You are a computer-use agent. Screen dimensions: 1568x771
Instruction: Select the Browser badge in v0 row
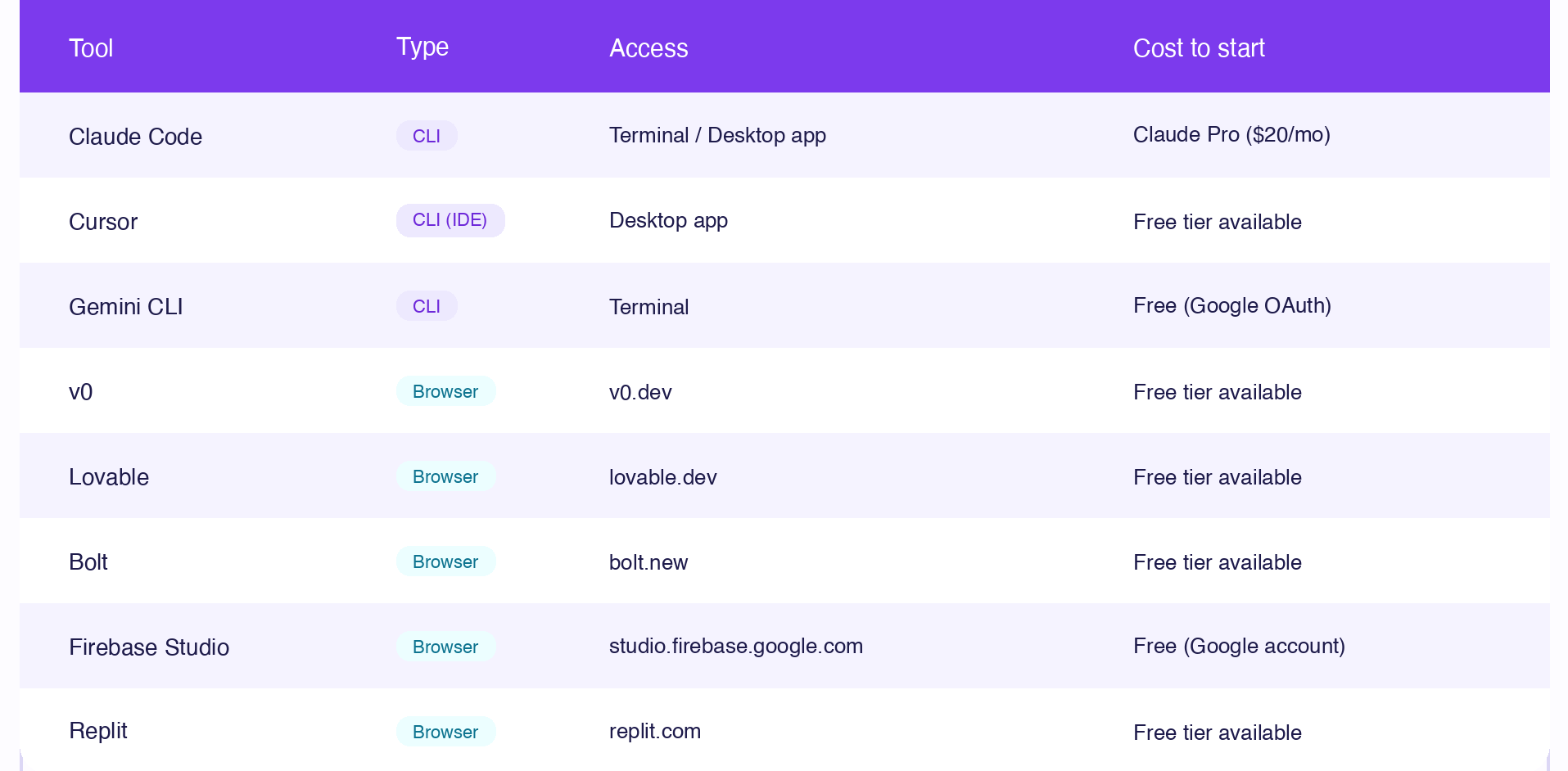tap(446, 391)
